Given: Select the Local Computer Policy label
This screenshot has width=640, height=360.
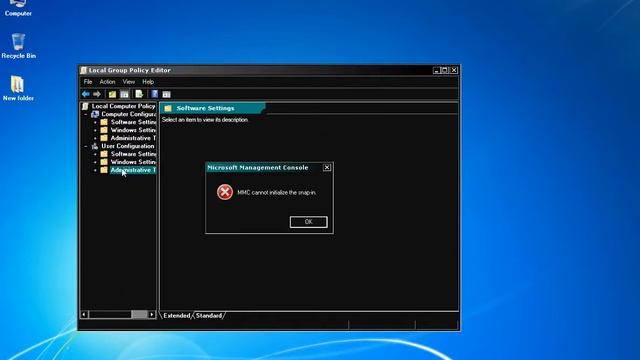Looking at the screenshot, I should [x=123, y=106].
